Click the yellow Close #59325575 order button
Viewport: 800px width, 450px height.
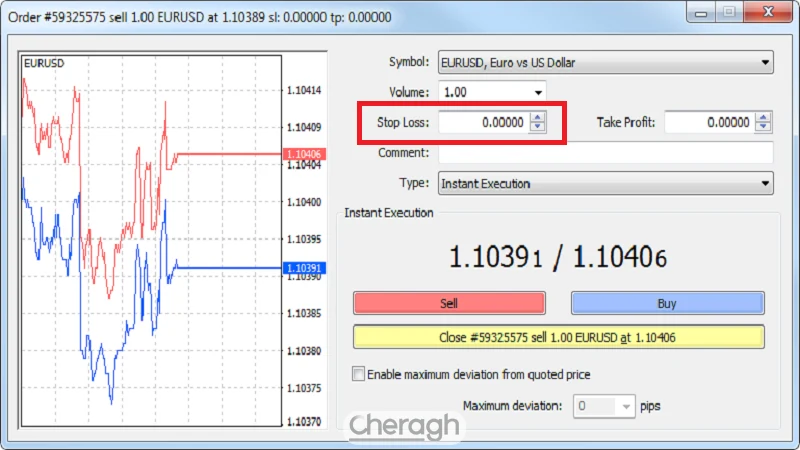558,338
